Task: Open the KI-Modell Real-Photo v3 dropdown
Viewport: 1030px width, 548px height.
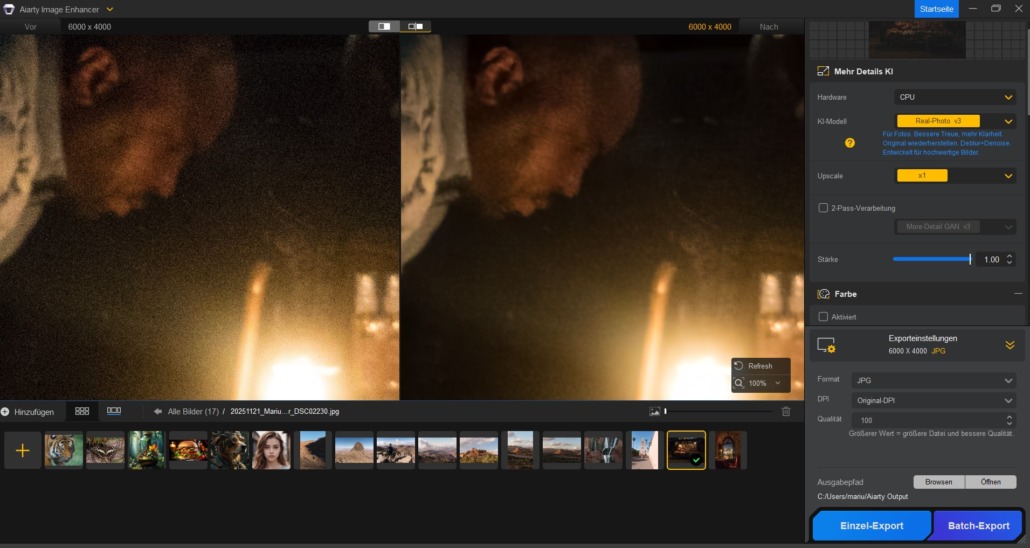Action: coord(955,121)
